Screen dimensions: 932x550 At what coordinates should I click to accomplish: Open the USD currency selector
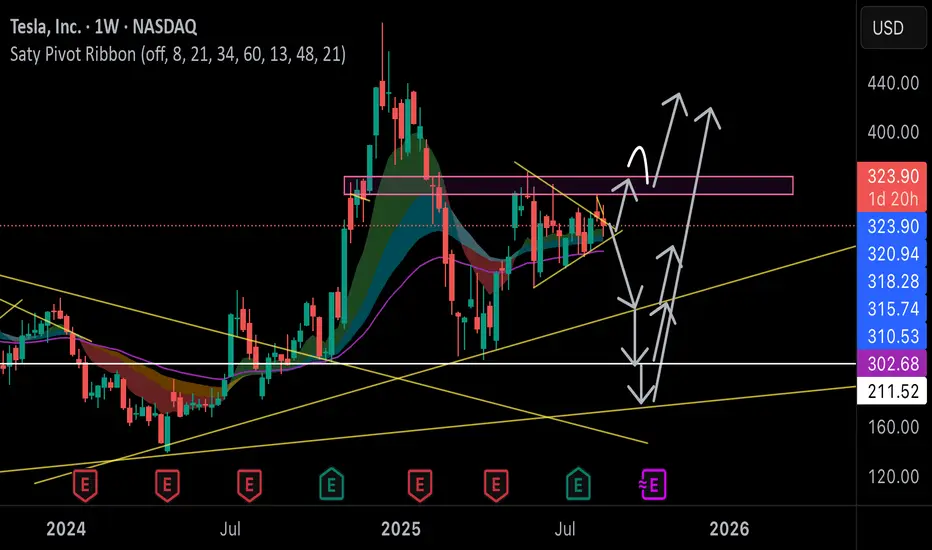click(893, 28)
